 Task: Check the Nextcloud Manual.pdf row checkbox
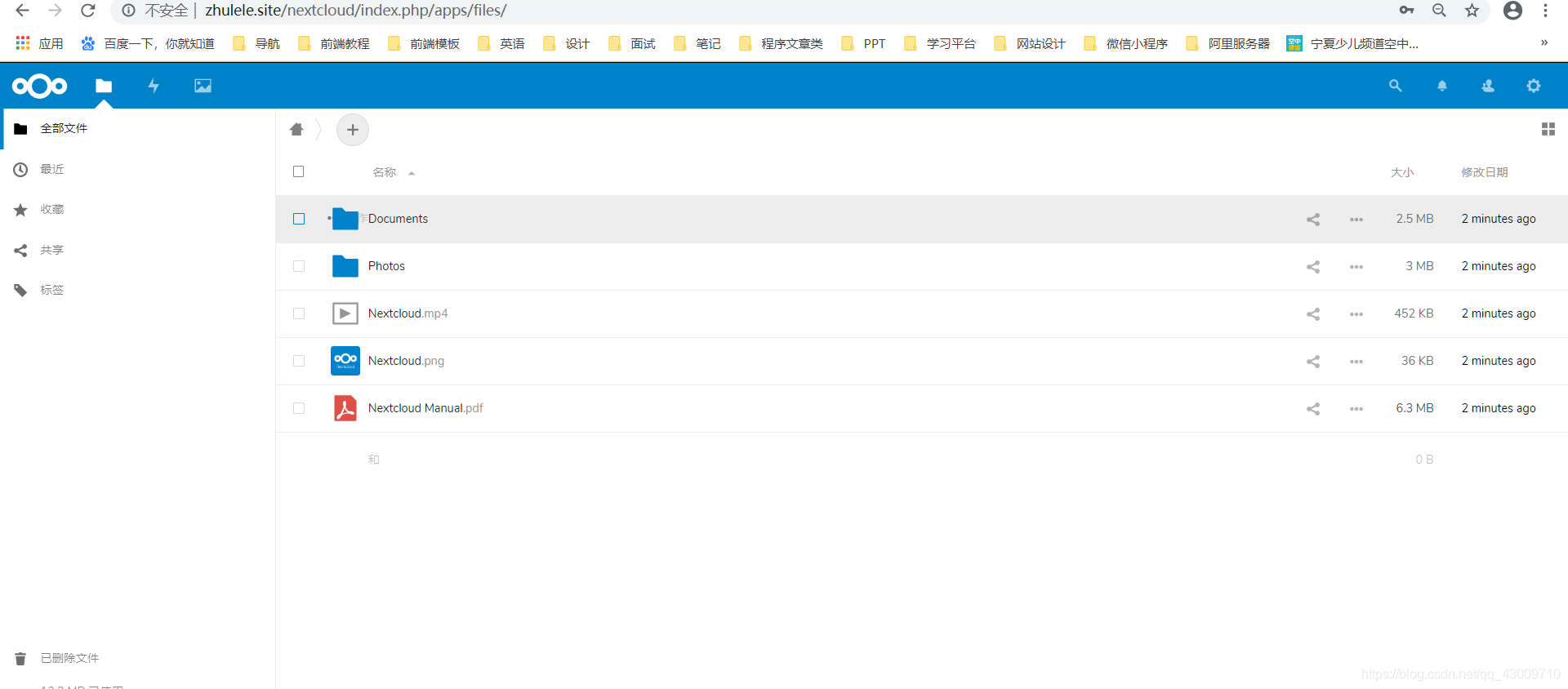pos(299,408)
